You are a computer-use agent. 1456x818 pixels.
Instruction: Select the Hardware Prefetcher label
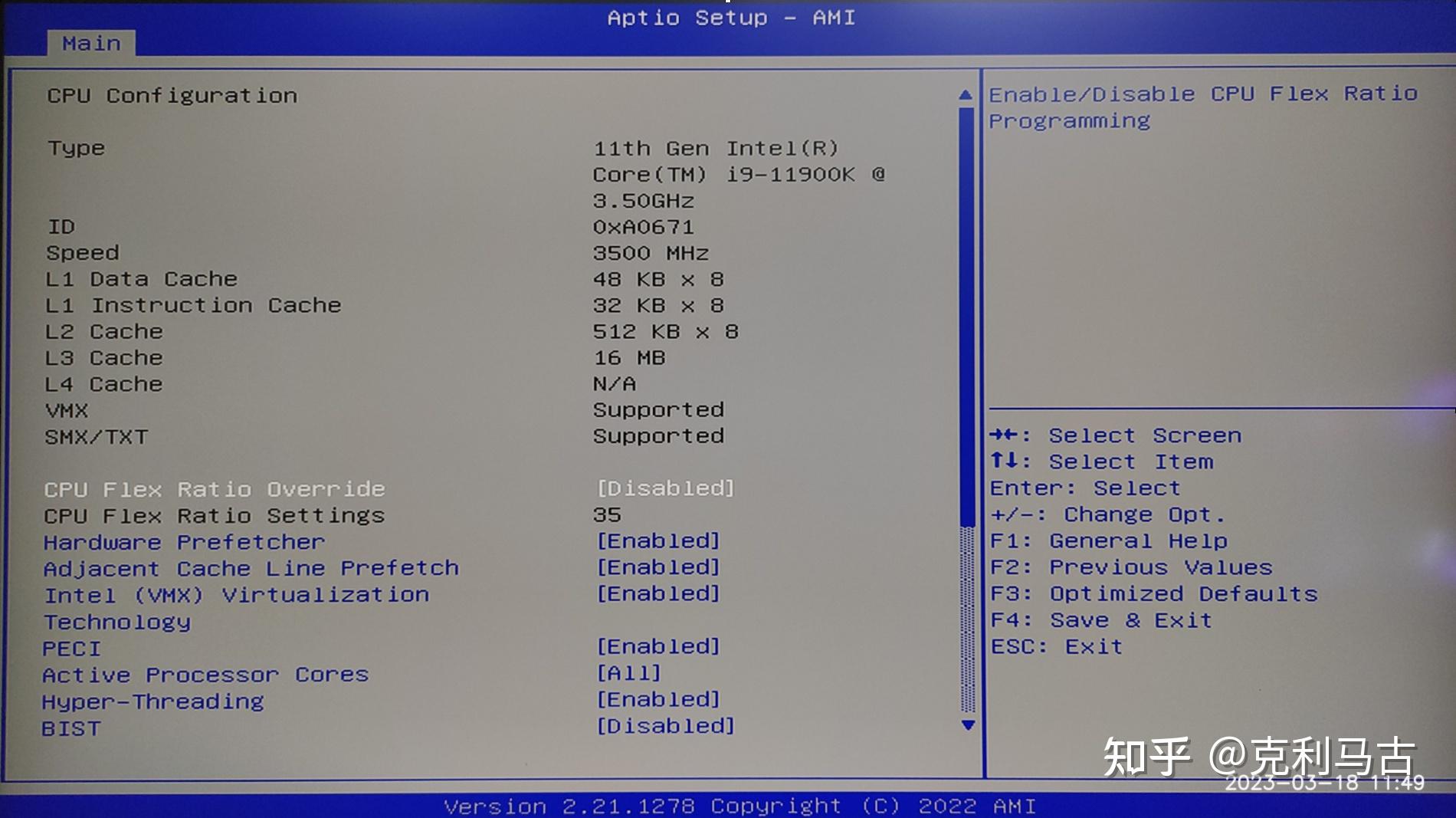[x=184, y=542]
